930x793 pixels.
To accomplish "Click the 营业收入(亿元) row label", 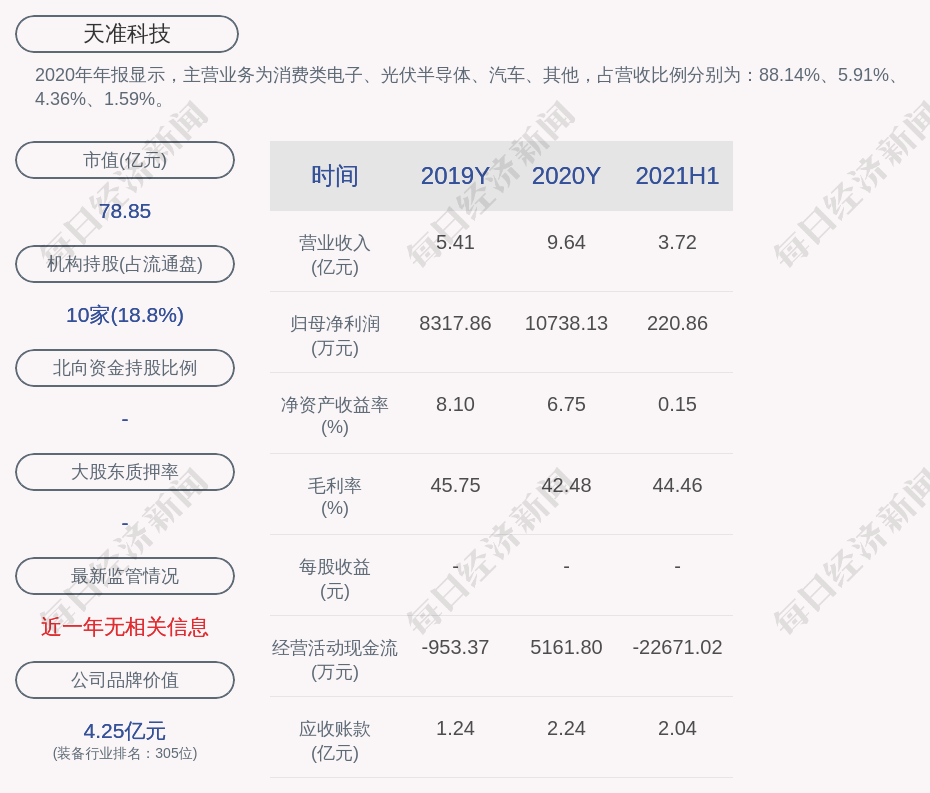I will click(x=335, y=254).
